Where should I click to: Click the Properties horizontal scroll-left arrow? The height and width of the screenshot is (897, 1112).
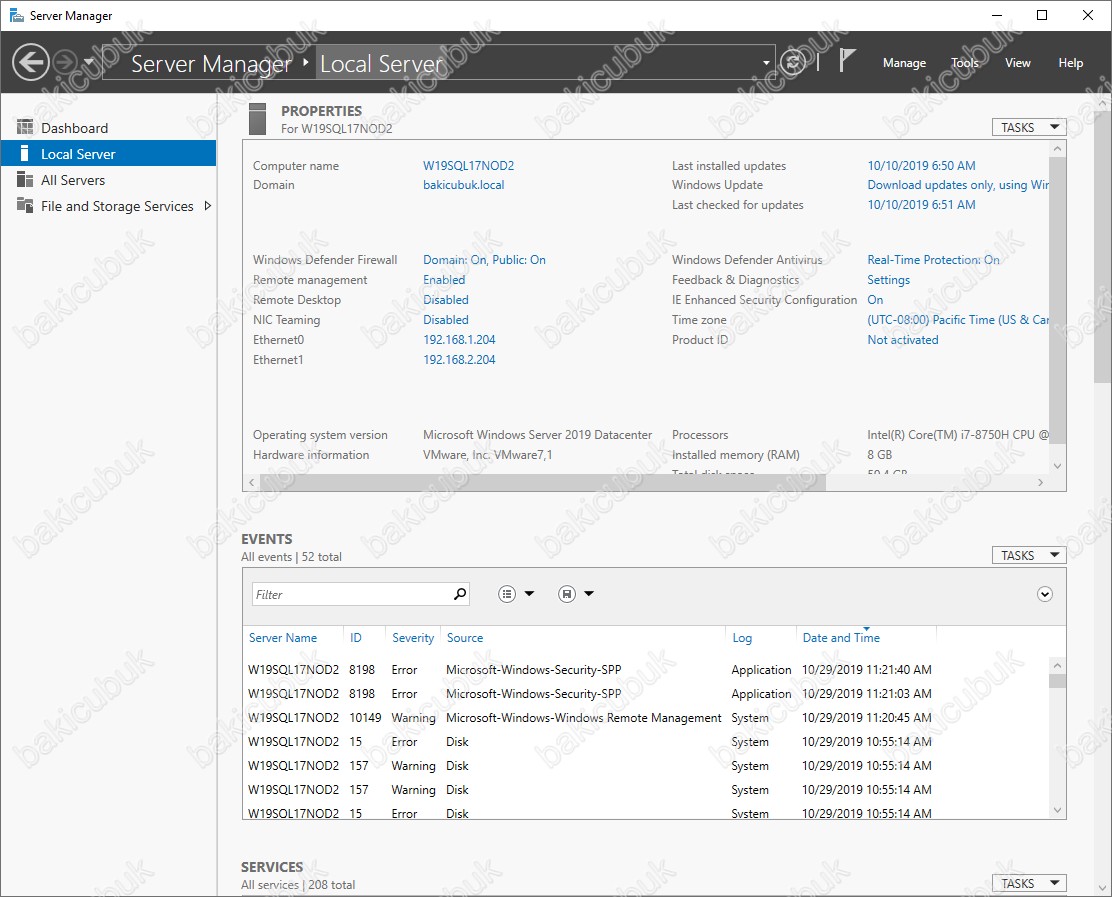[252, 482]
